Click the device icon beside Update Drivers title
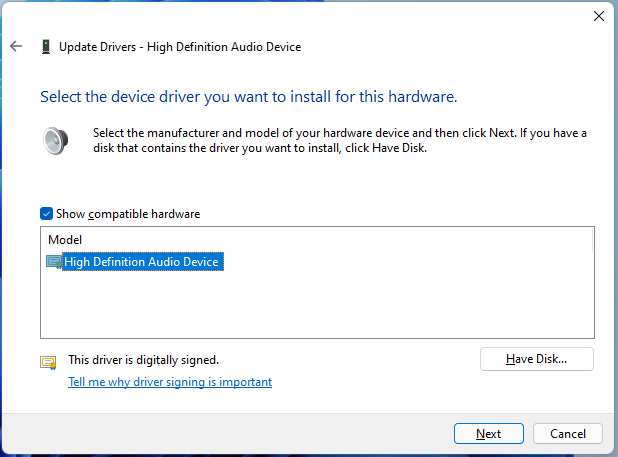 click(x=46, y=46)
